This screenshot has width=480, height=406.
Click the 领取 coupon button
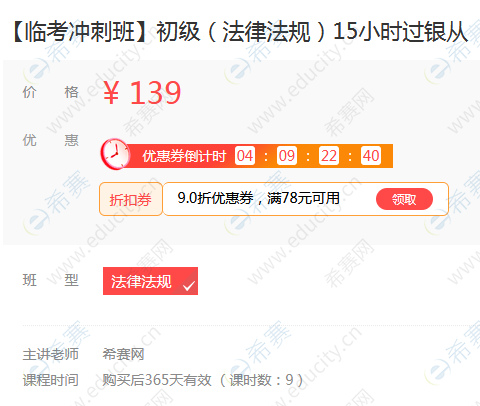(404, 199)
